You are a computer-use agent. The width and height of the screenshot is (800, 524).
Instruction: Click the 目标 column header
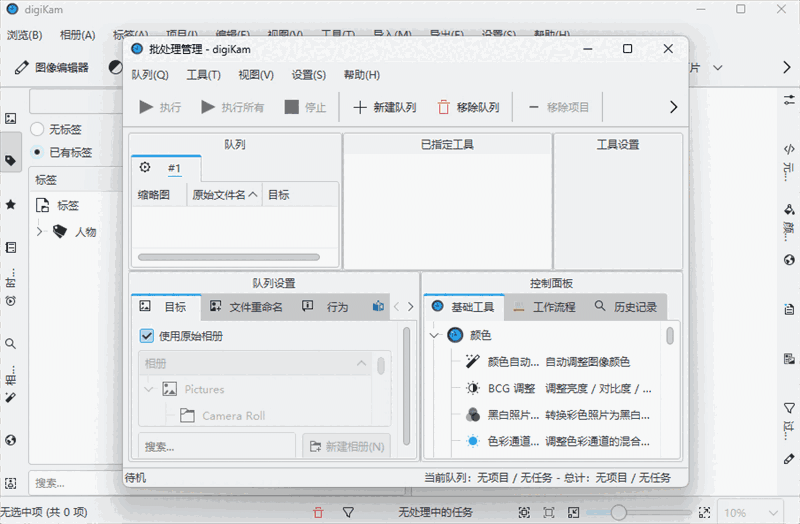(300, 194)
